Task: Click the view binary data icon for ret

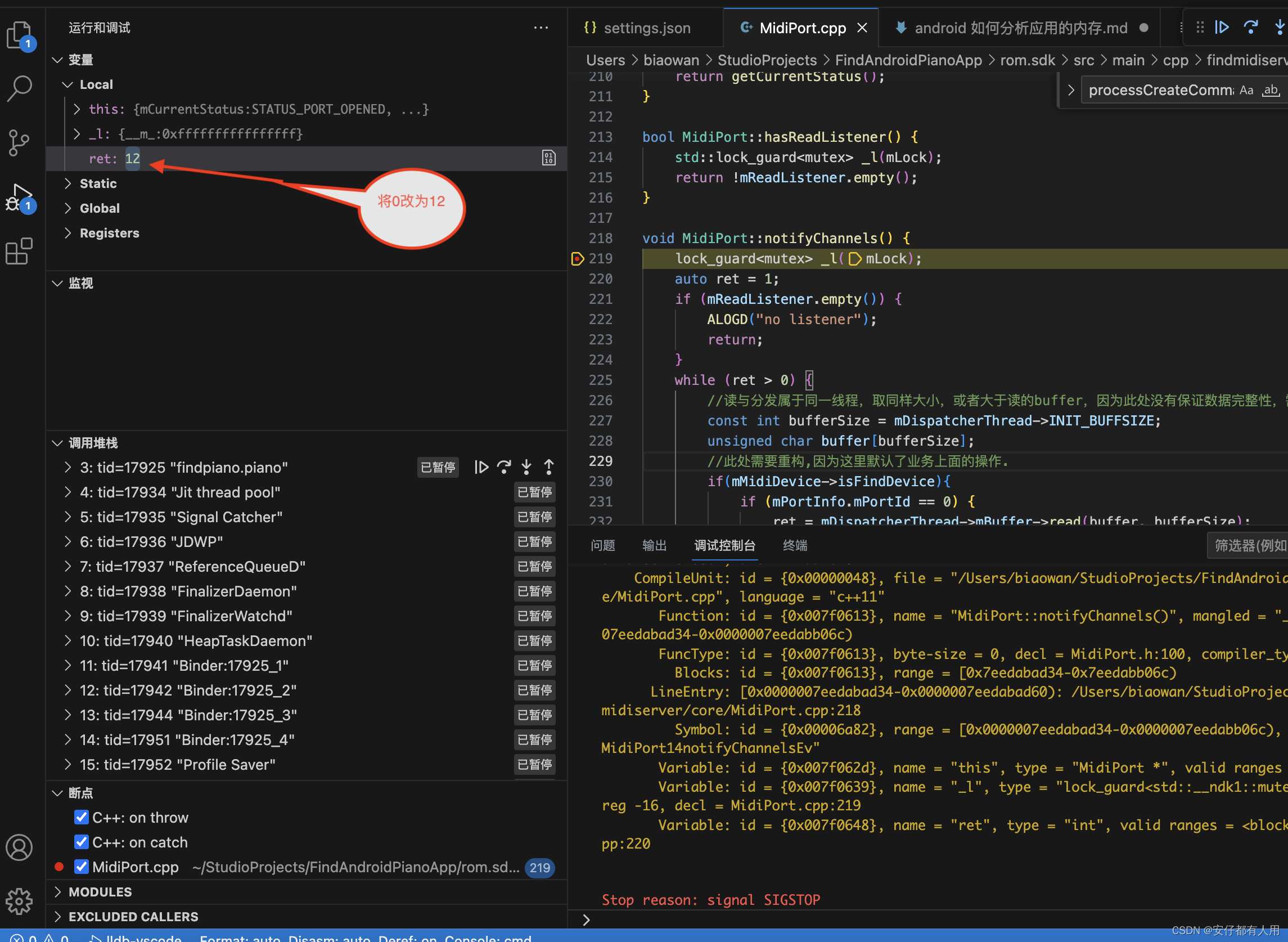Action: tap(548, 159)
